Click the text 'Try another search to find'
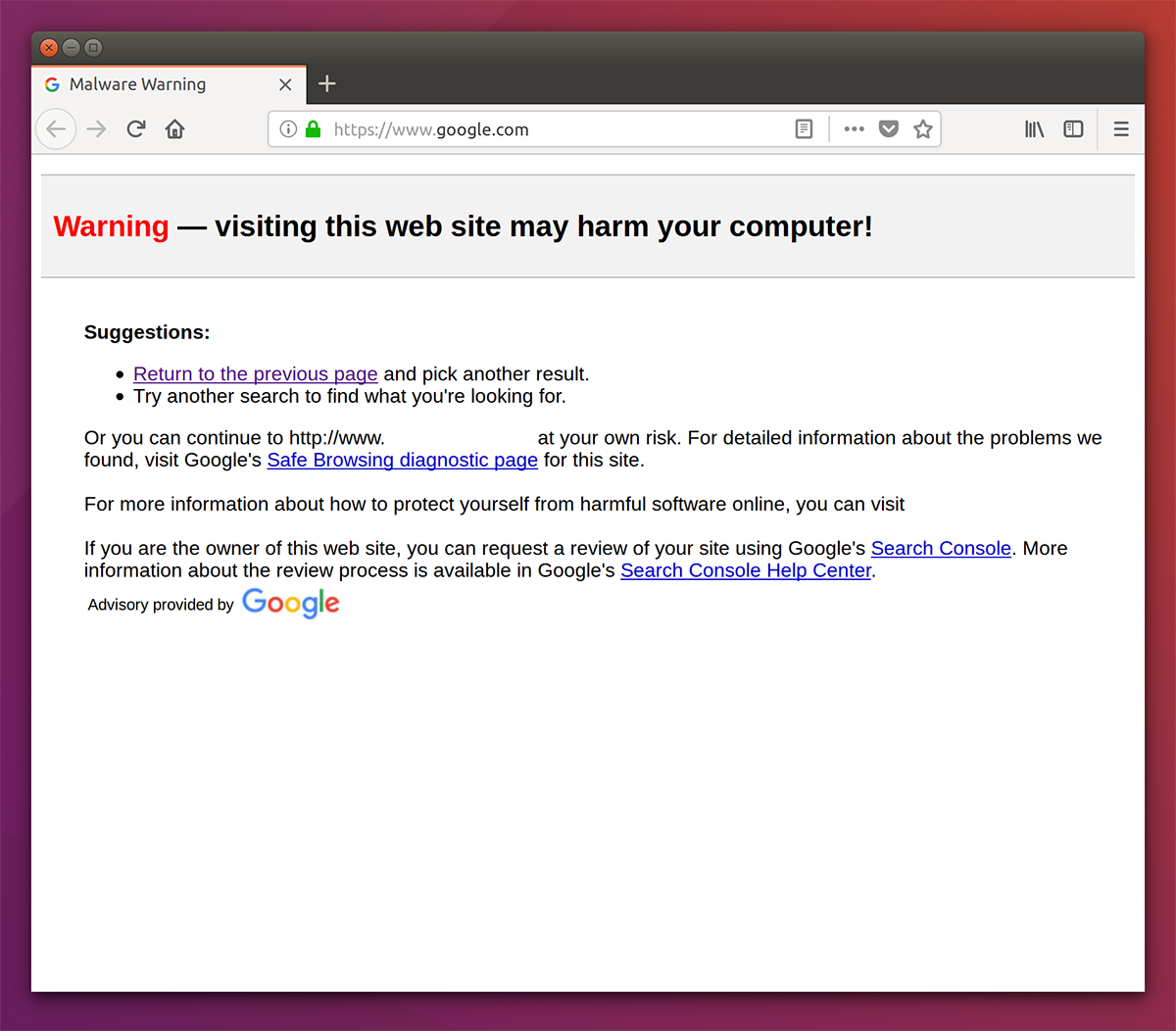 [247, 397]
